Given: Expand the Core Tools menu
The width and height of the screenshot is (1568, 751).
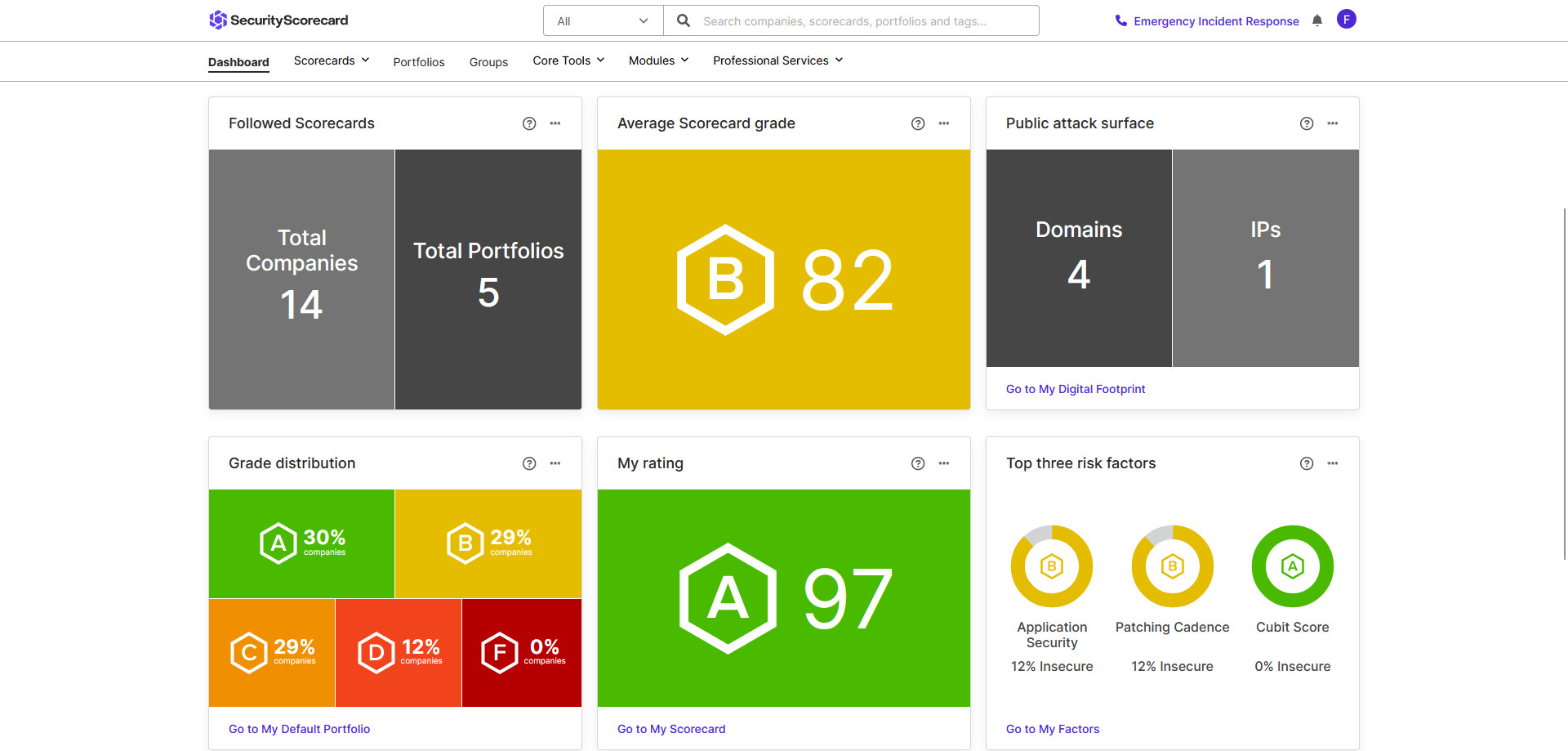Looking at the screenshot, I should click(x=568, y=60).
